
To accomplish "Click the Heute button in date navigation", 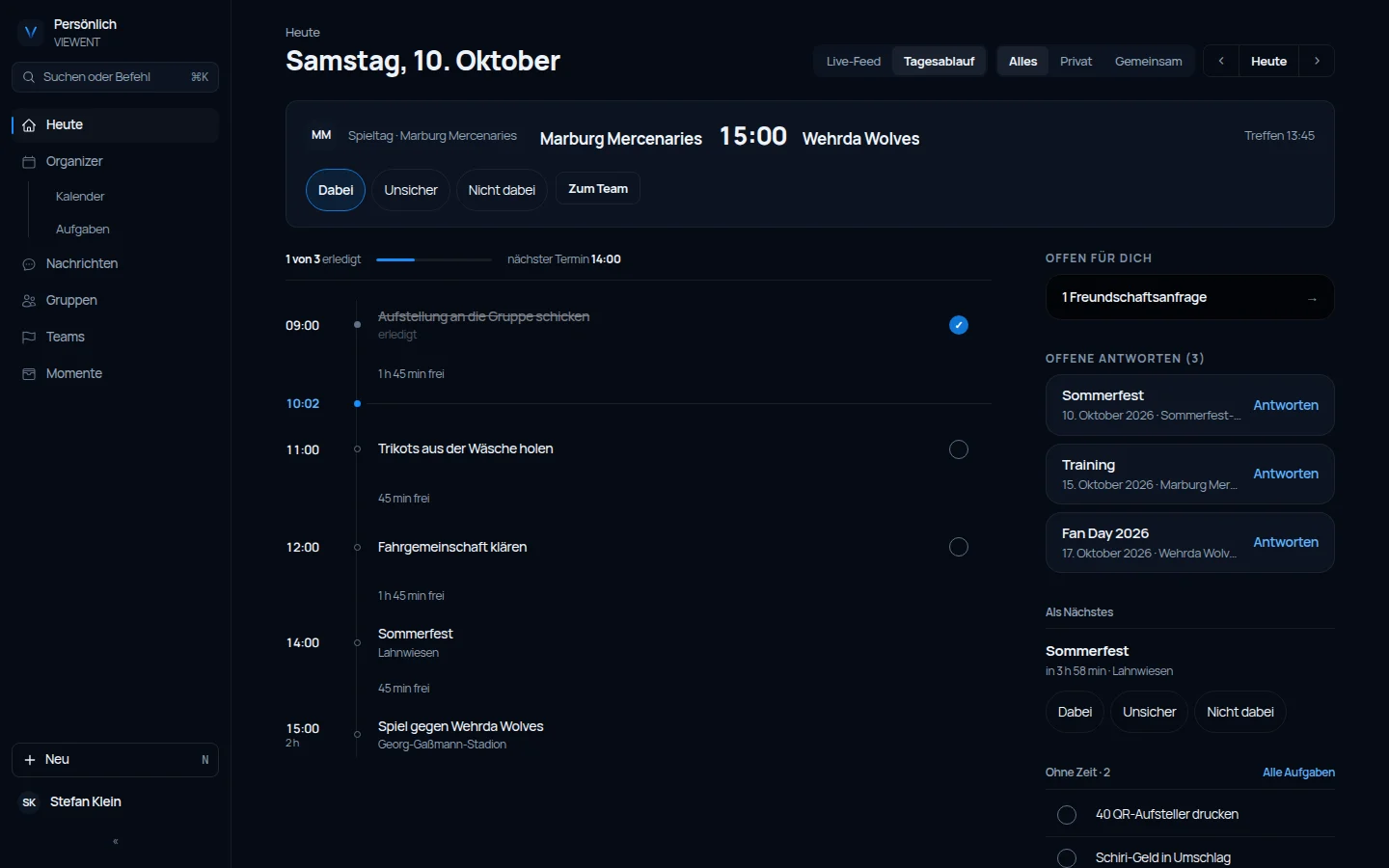I will coord(1268,61).
